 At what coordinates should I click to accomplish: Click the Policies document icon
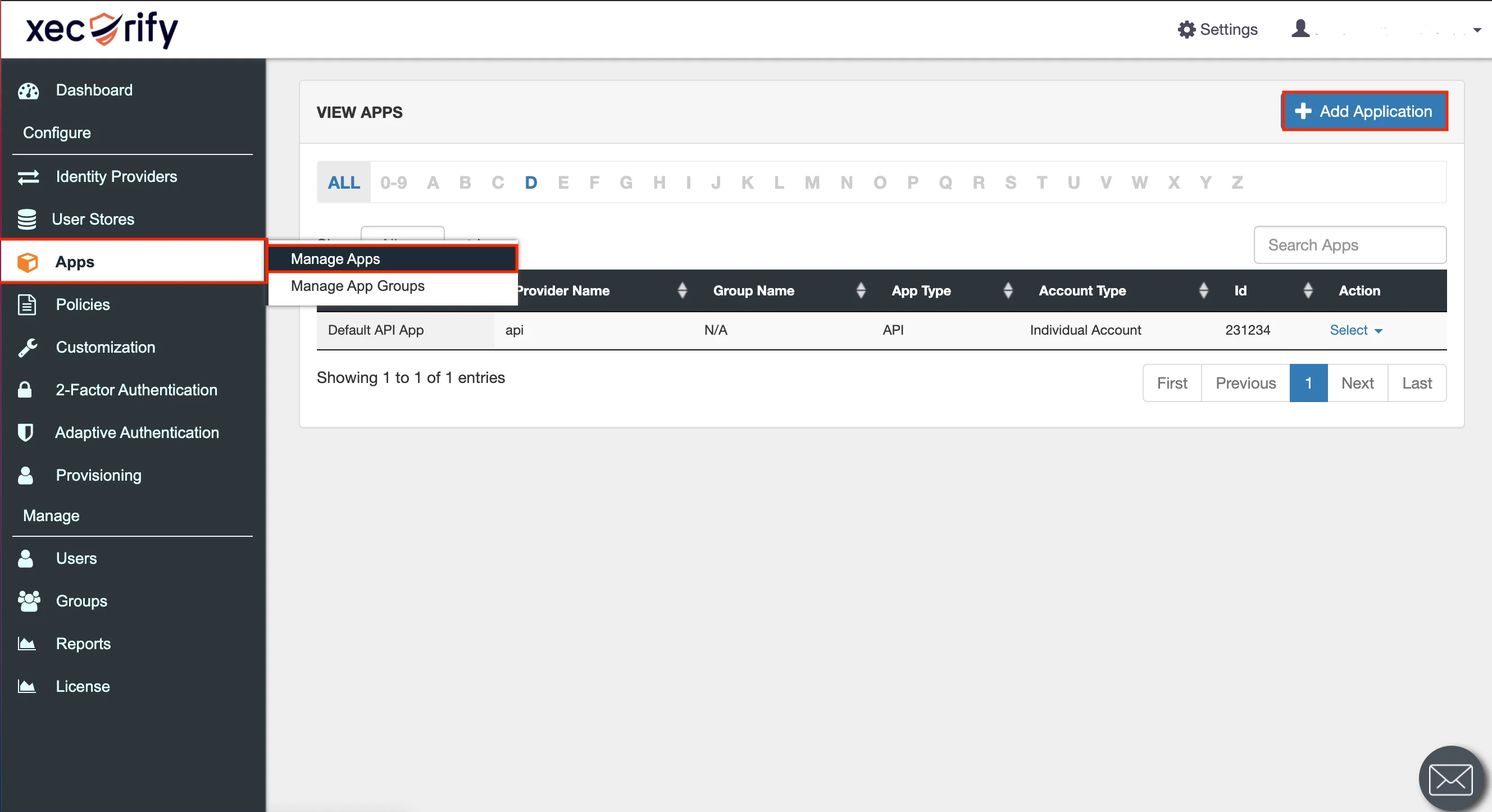pyautogui.click(x=26, y=305)
